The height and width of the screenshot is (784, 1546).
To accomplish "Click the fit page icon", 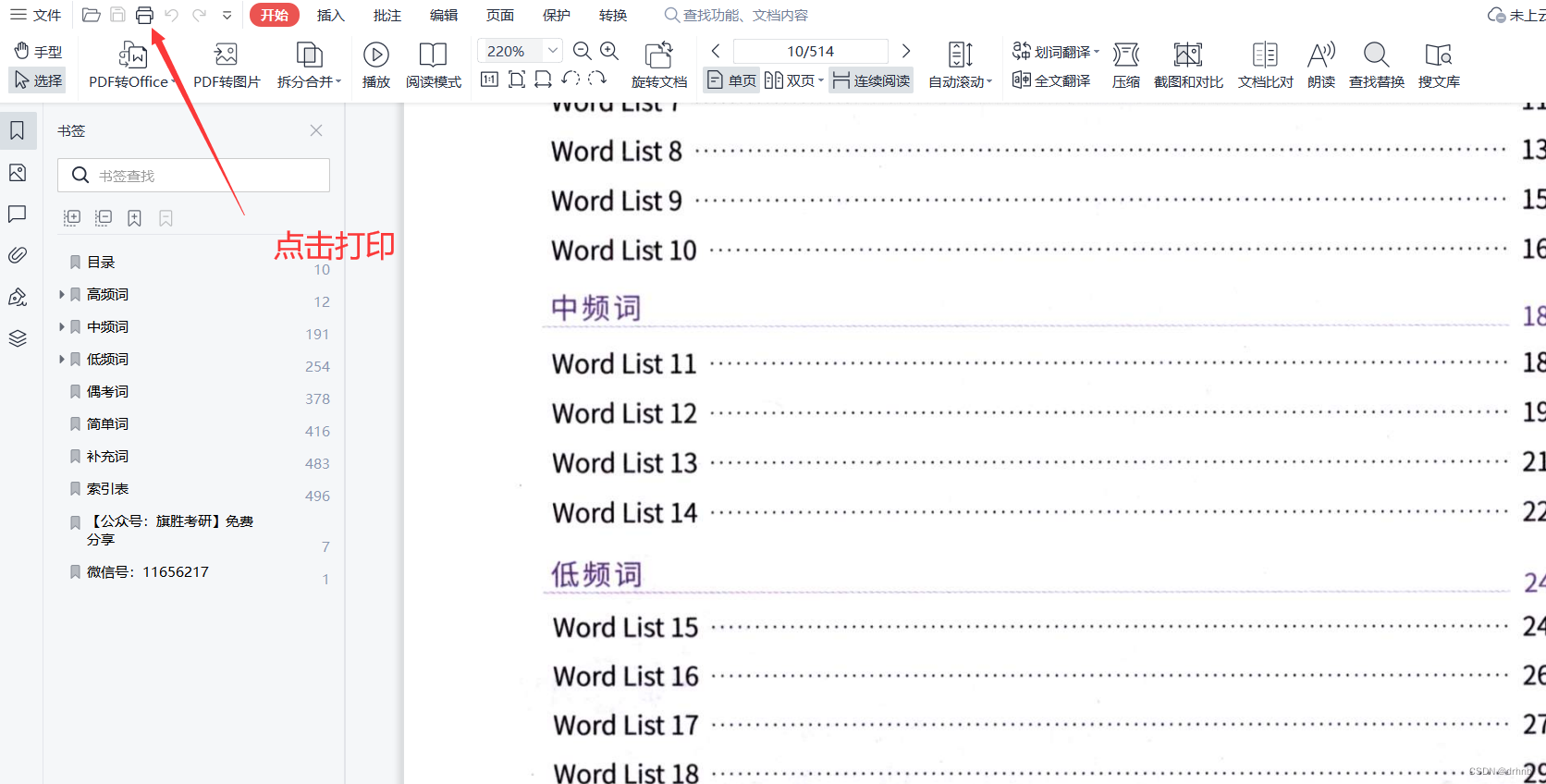I will (x=517, y=80).
